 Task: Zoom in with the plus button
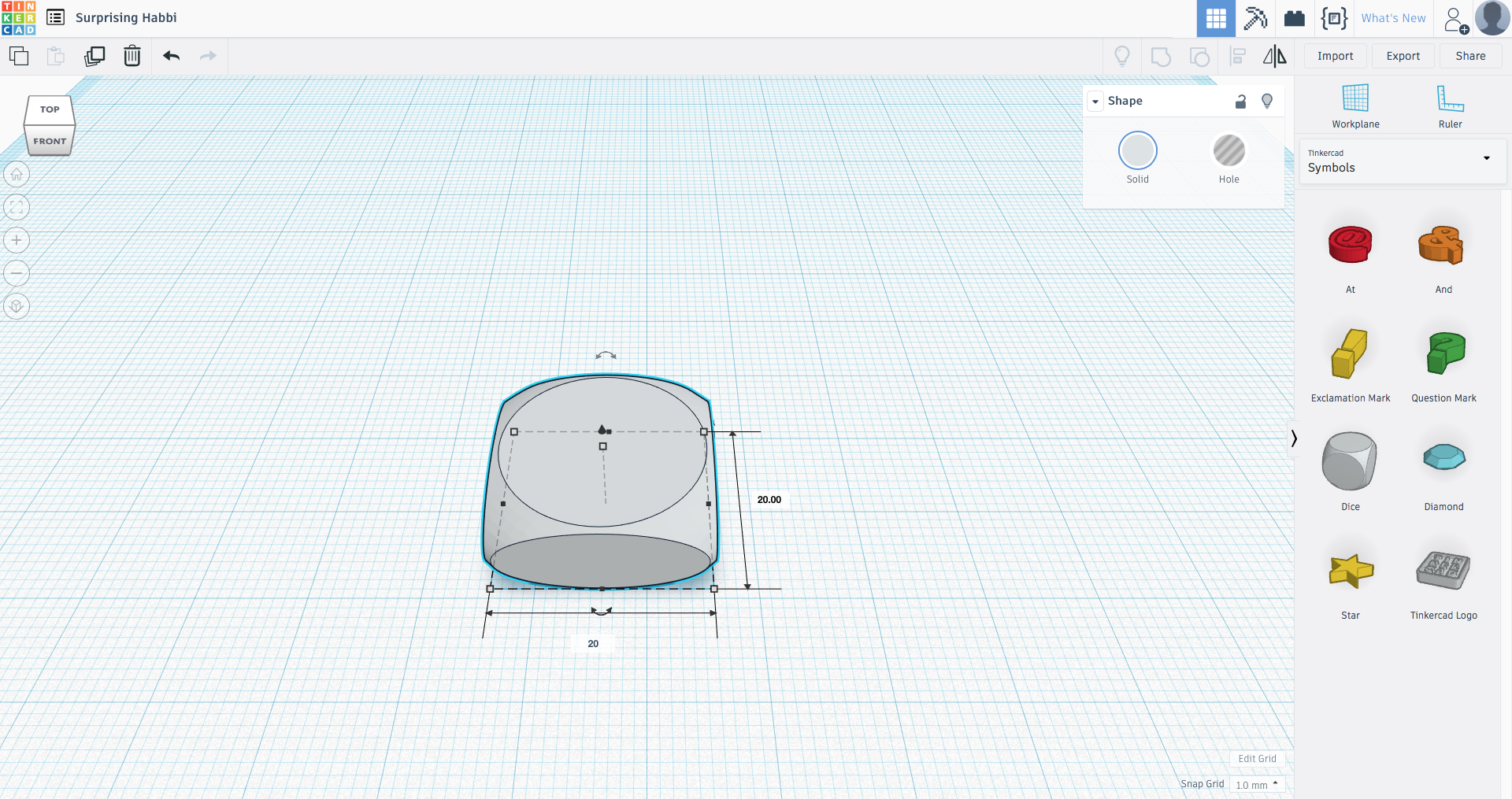(17, 240)
